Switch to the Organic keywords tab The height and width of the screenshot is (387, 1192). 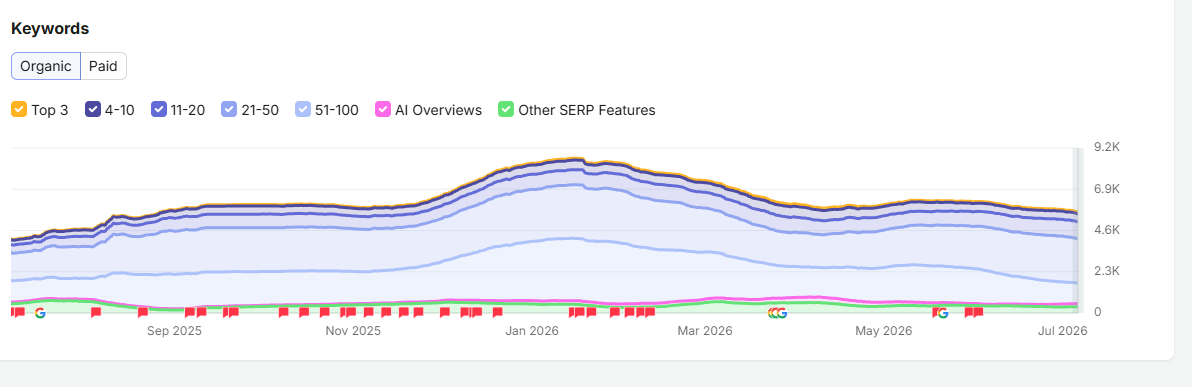[46, 66]
